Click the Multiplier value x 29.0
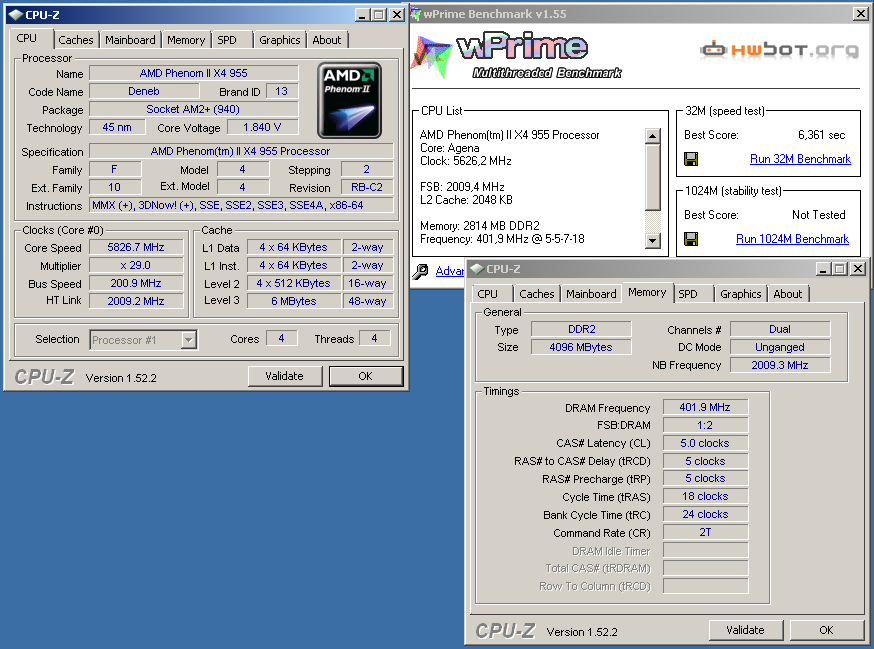Image resolution: width=874 pixels, height=649 pixels. coord(136,265)
